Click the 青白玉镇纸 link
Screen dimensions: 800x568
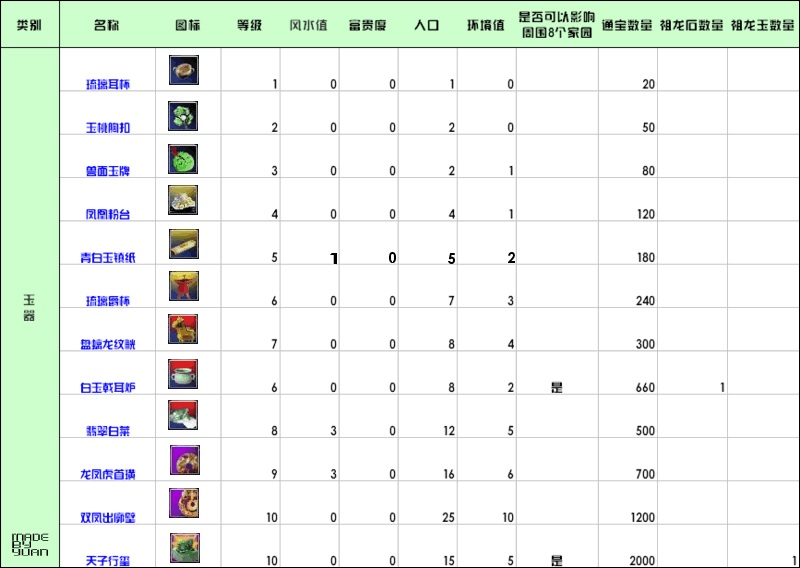tap(108, 258)
